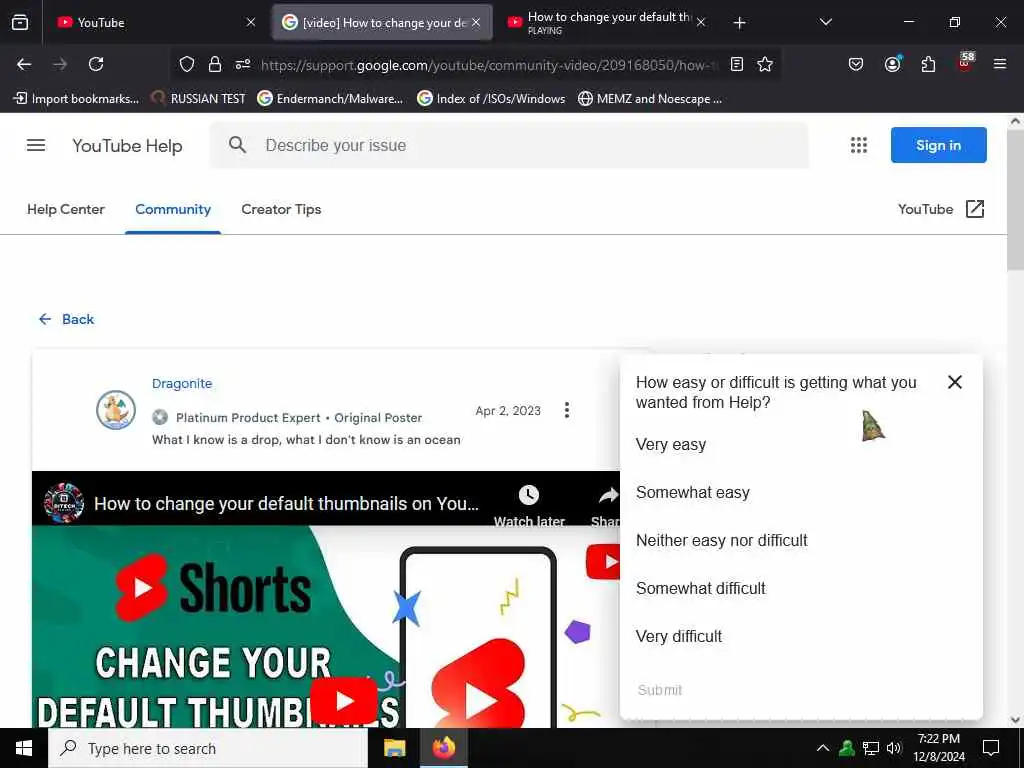The image size is (1024, 768).
Task: Click the Describe your issue search field
Action: pyautogui.click(x=509, y=145)
